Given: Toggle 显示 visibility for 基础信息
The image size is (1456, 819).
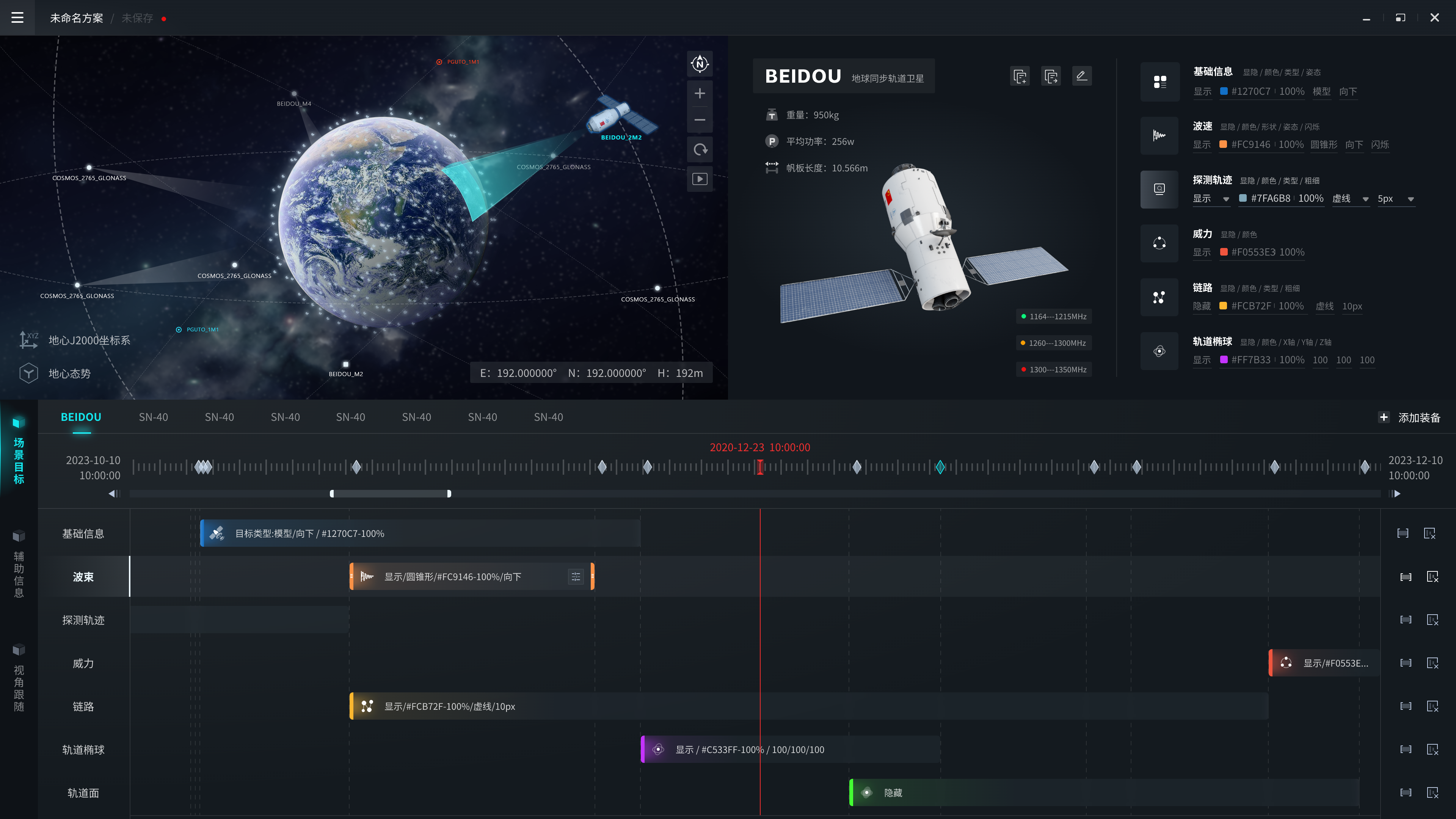Looking at the screenshot, I should [x=1202, y=91].
